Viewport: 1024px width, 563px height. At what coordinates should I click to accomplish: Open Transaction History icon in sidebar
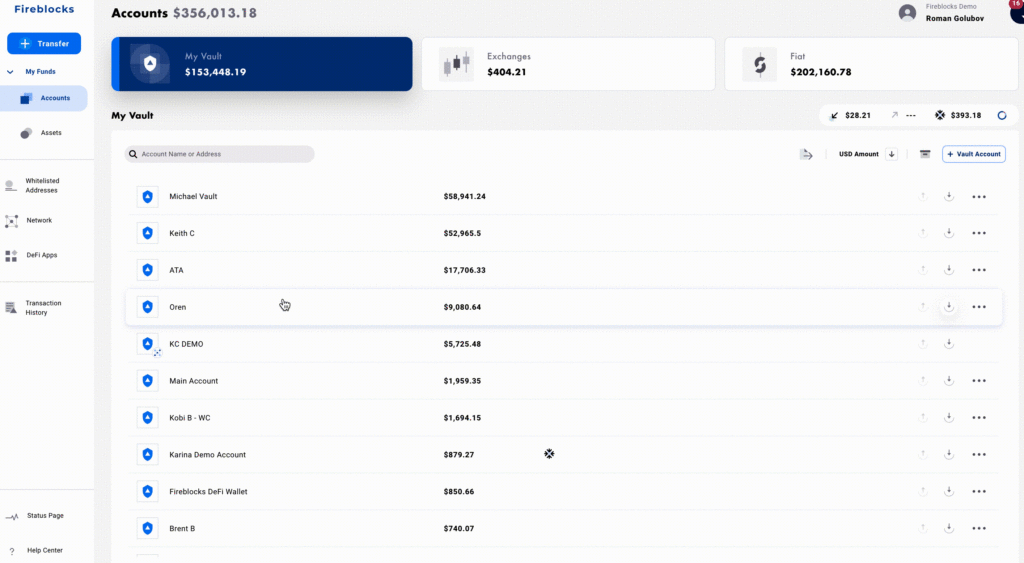11,308
